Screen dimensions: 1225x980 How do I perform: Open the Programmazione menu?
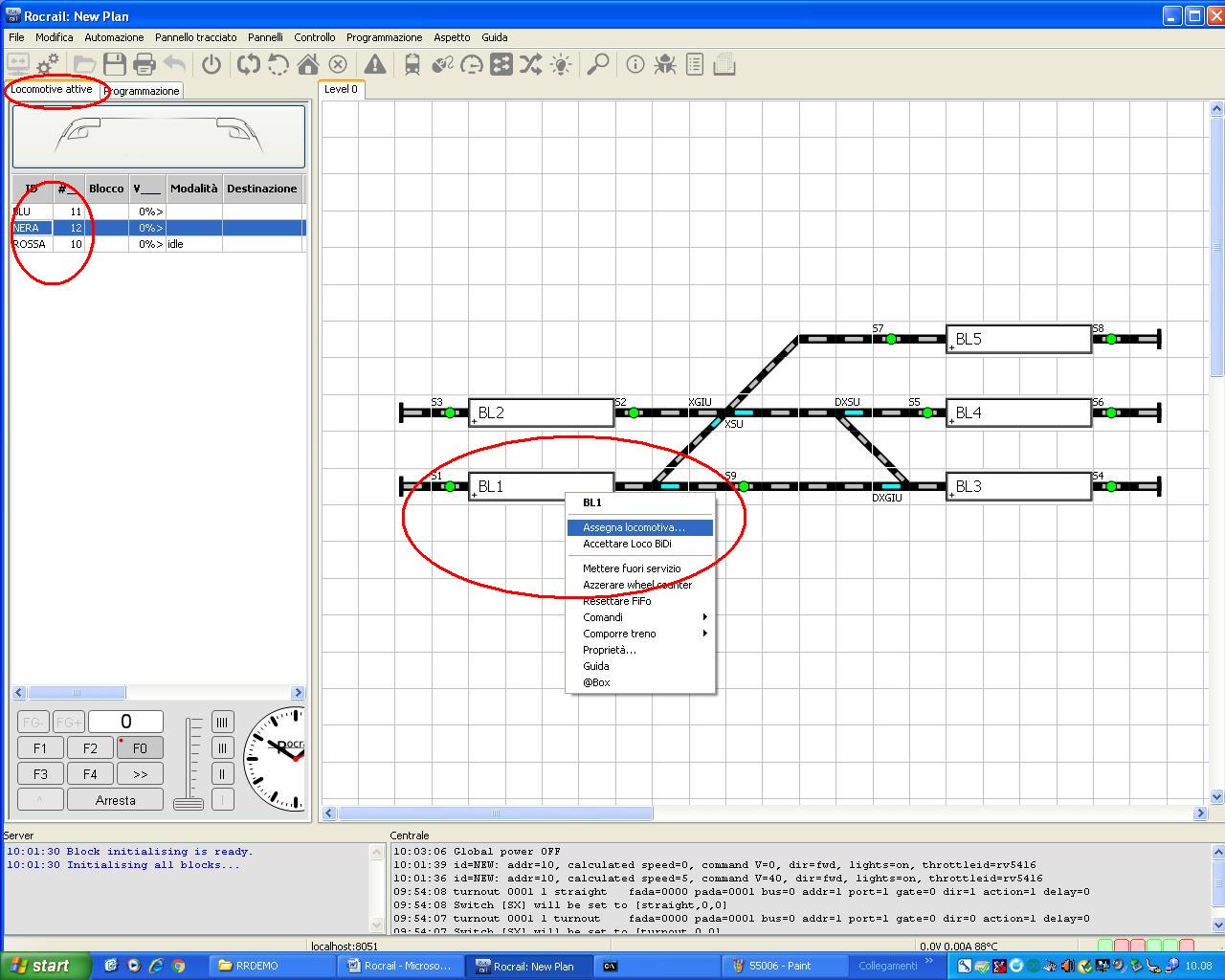[384, 37]
